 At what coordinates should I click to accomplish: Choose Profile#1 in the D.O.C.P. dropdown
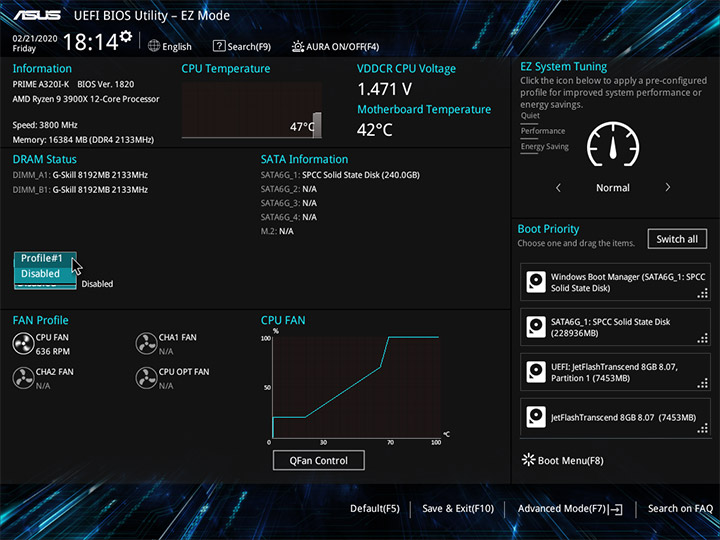45,259
